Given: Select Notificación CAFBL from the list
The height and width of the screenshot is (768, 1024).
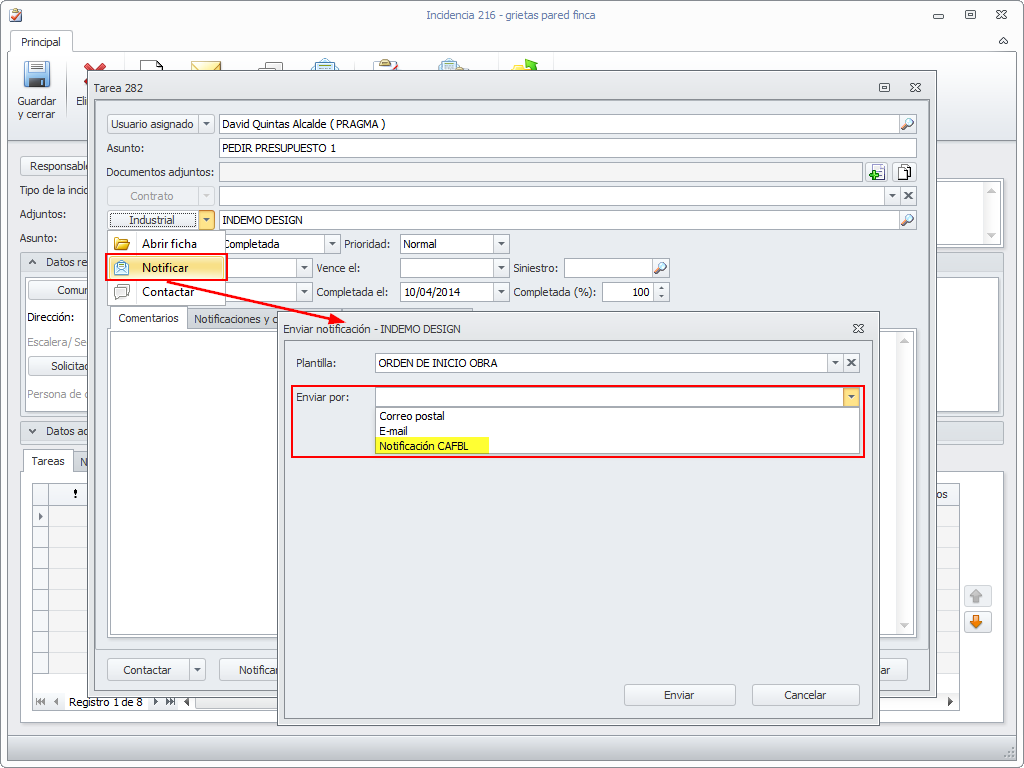Looking at the screenshot, I should point(424,446).
